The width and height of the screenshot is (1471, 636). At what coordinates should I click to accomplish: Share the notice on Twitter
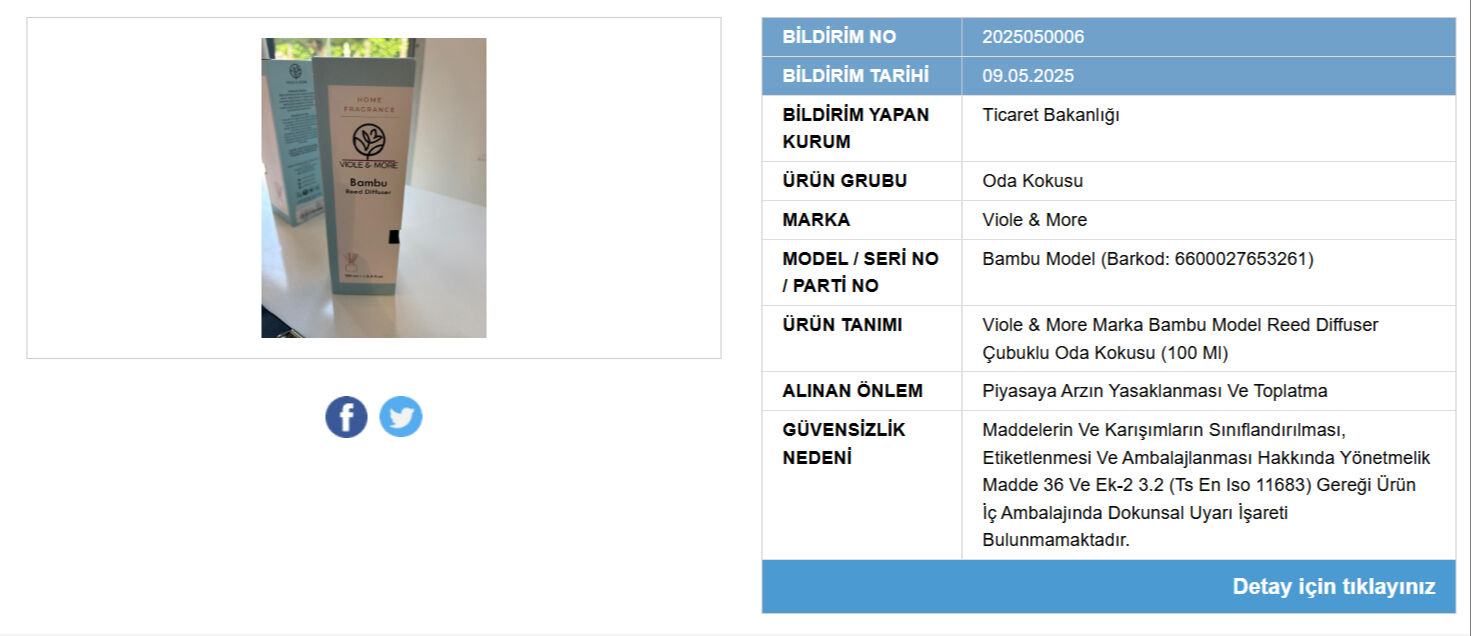coord(401,417)
